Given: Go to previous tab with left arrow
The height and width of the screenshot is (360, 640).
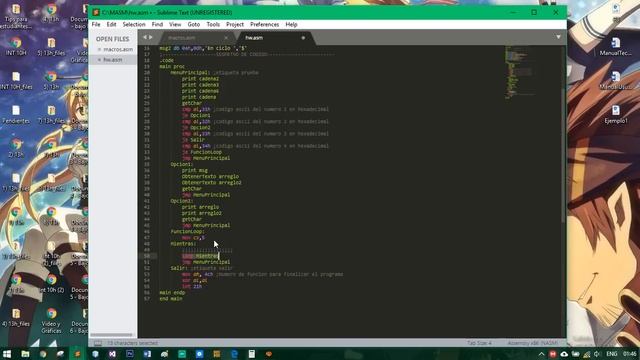Looking at the screenshot, I should [x=144, y=37].
